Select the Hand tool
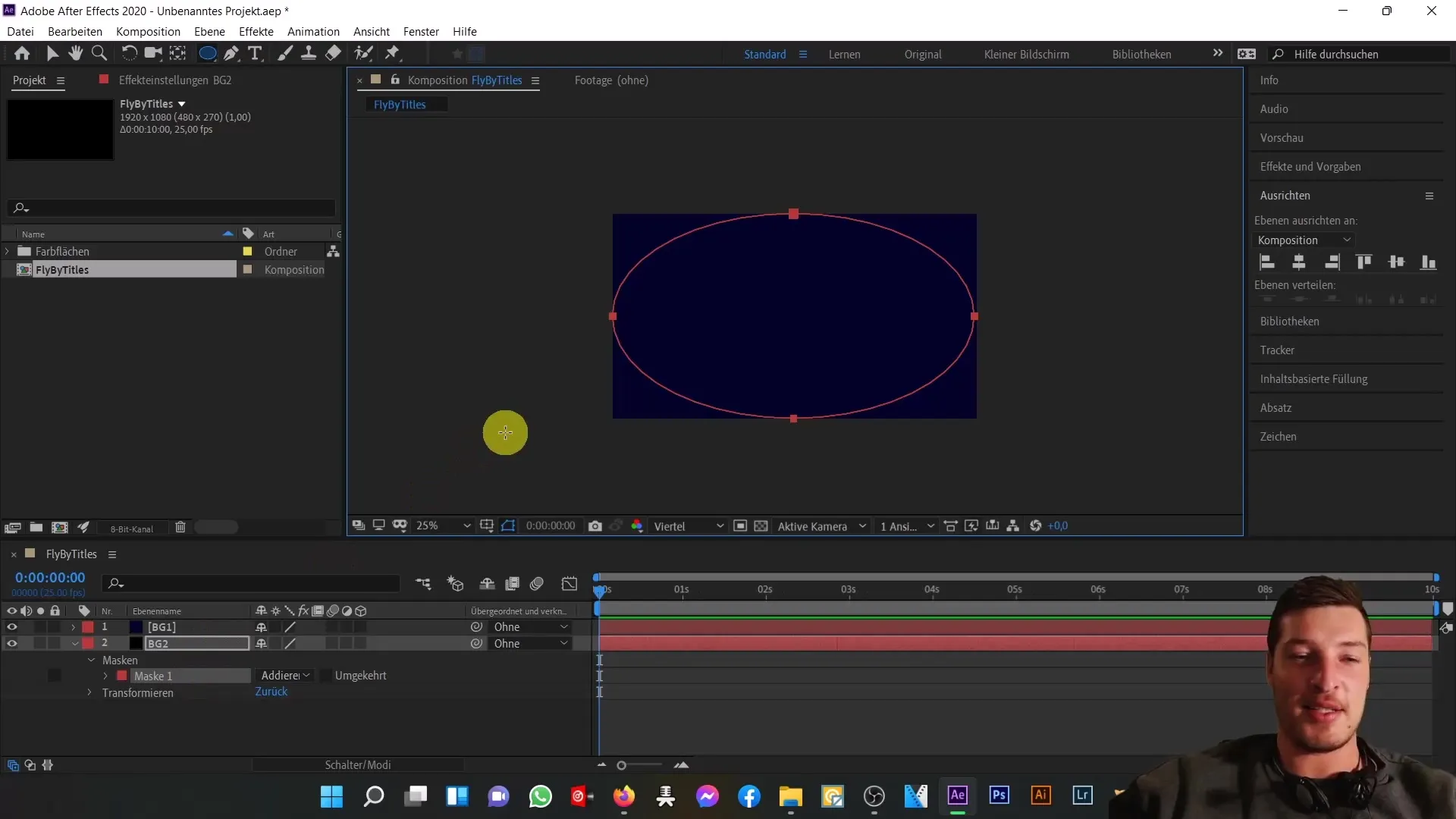 [75, 53]
